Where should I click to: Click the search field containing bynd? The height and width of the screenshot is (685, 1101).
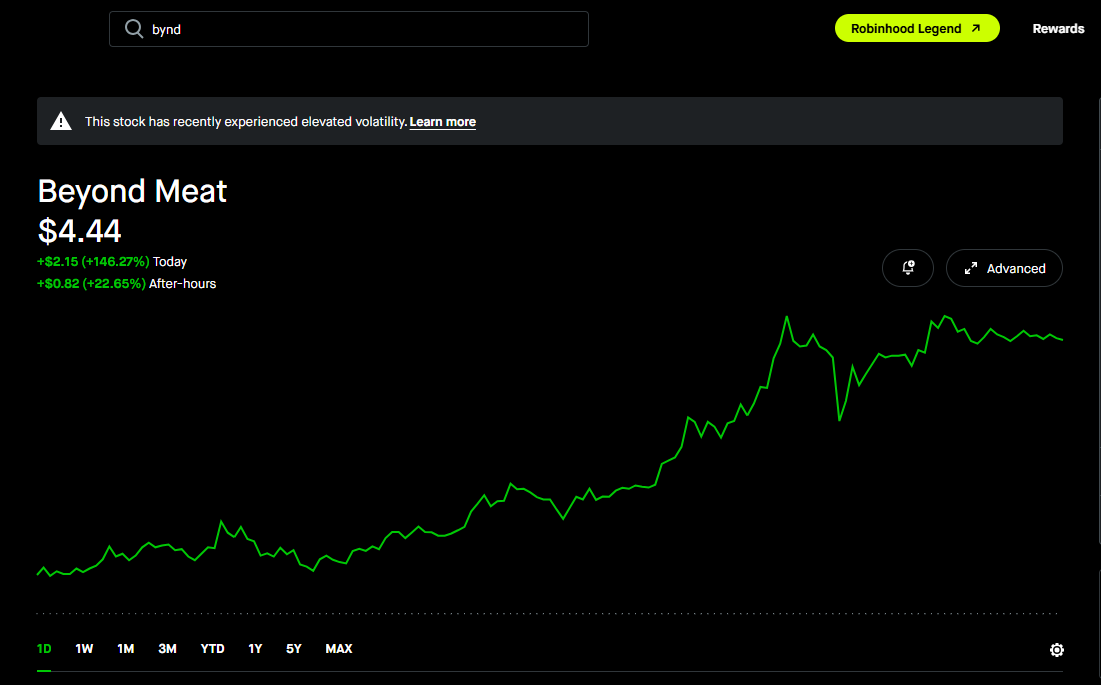tap(348, 29)
